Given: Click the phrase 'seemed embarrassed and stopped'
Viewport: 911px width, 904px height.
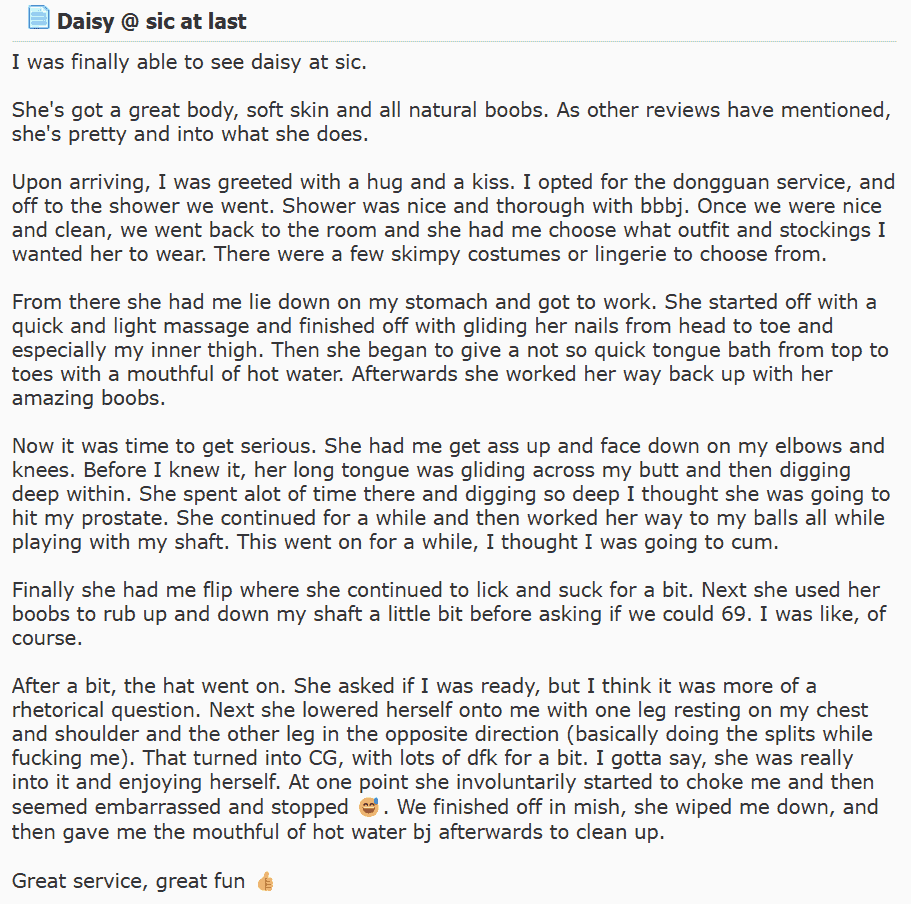Looking at the screenshot, I should (x=180, y=808).
